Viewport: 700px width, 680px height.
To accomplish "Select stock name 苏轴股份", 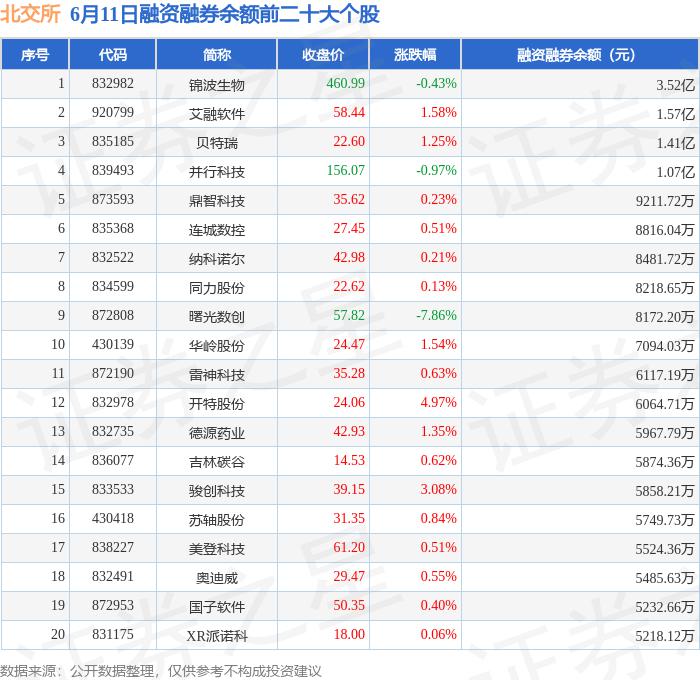I will (217, 520).
